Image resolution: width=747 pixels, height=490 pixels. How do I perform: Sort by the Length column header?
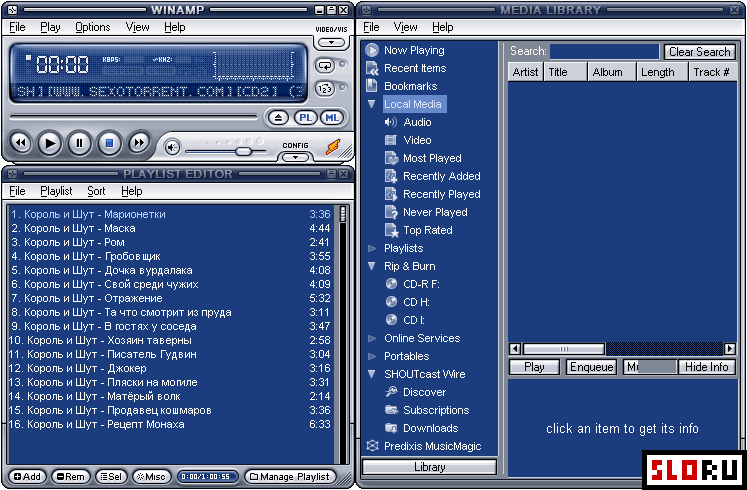tap(663, 72)
